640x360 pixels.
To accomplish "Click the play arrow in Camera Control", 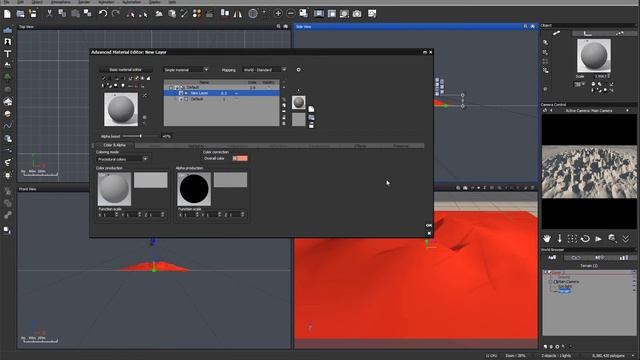I will pyautogui.click(x=598, y=239).
